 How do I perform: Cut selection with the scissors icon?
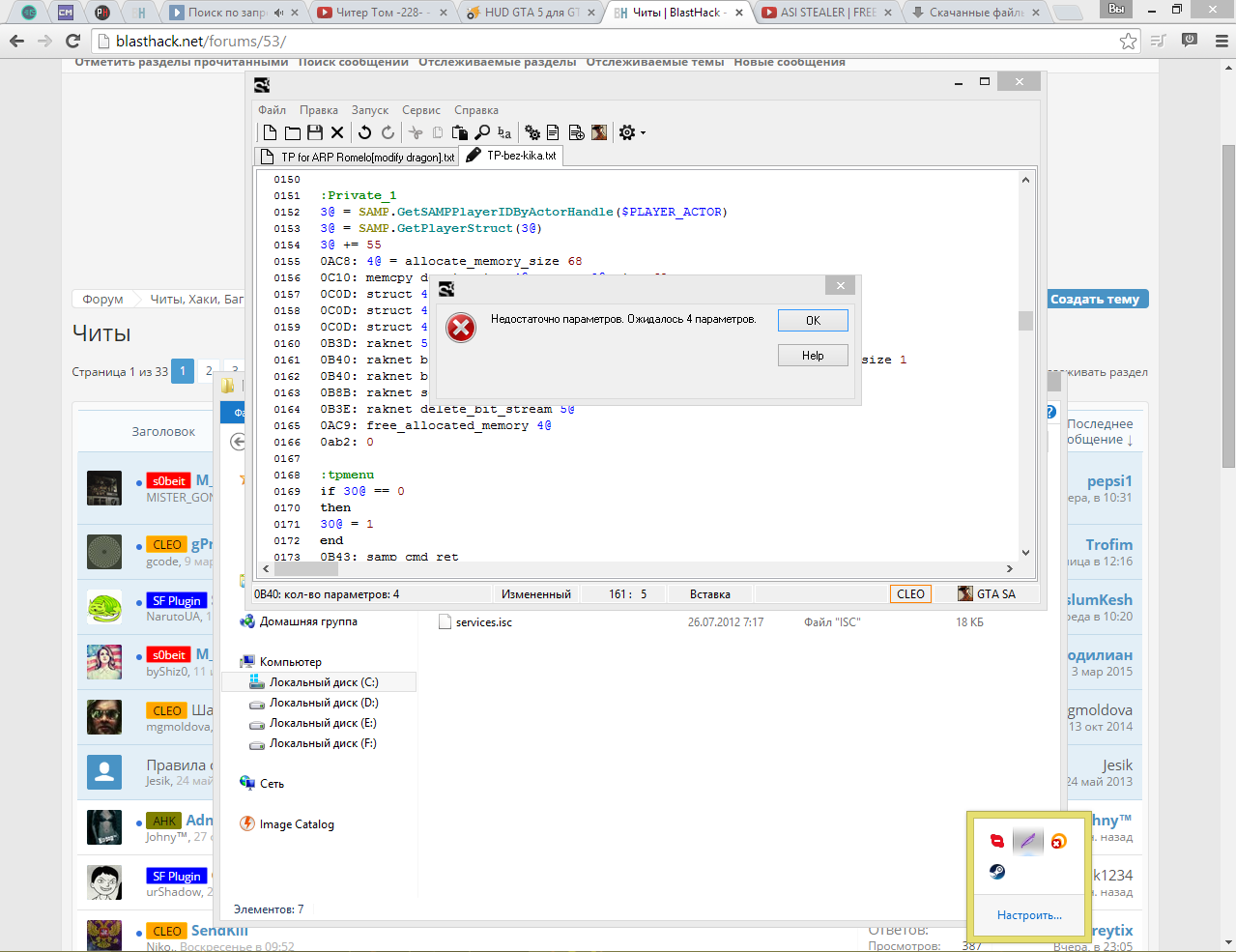click(x=416, y=132)
